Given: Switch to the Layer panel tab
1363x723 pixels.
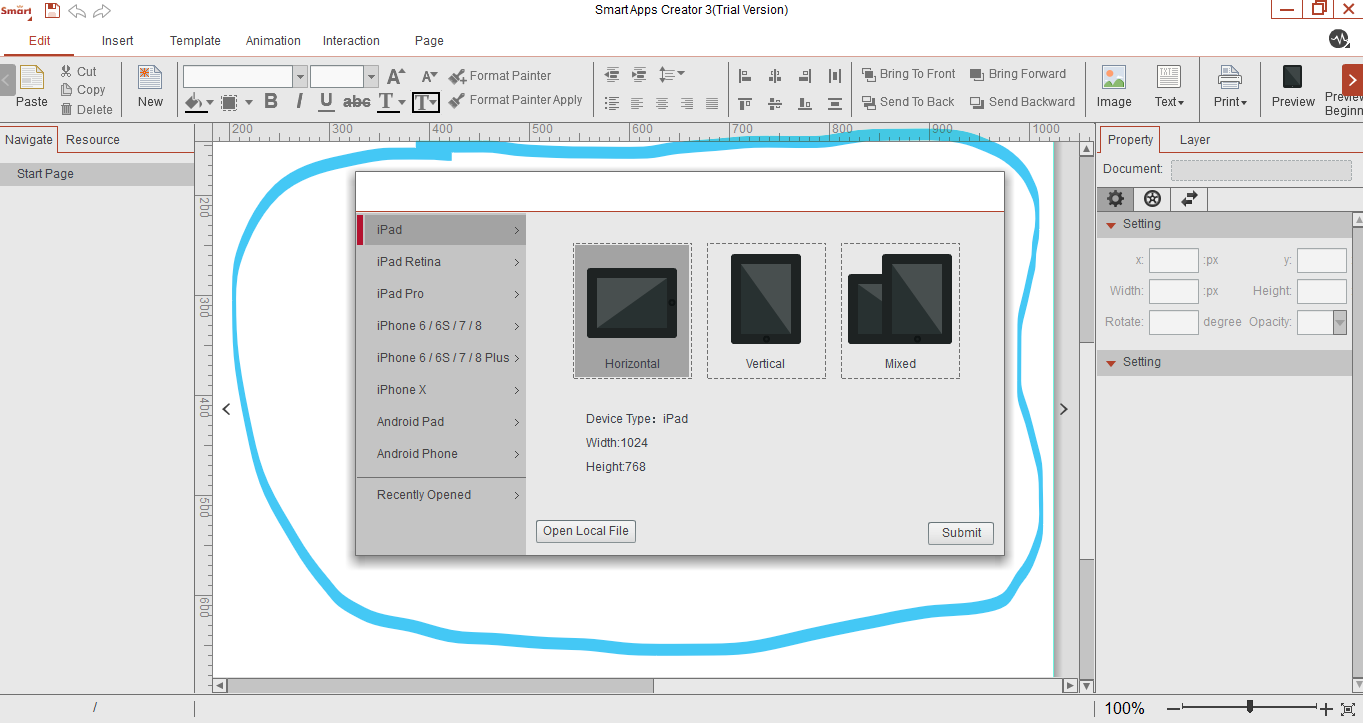Looking at the screenshot, I should [1195, 140].
